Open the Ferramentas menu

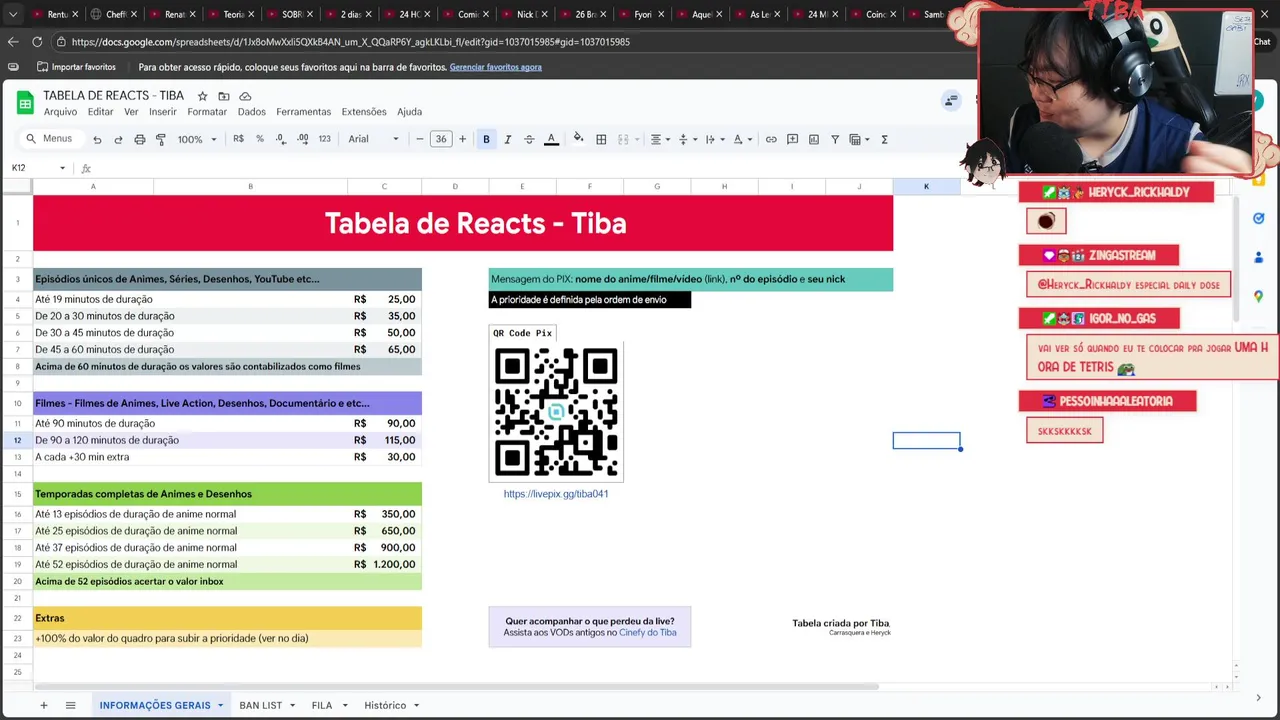(x=303, y=112)
